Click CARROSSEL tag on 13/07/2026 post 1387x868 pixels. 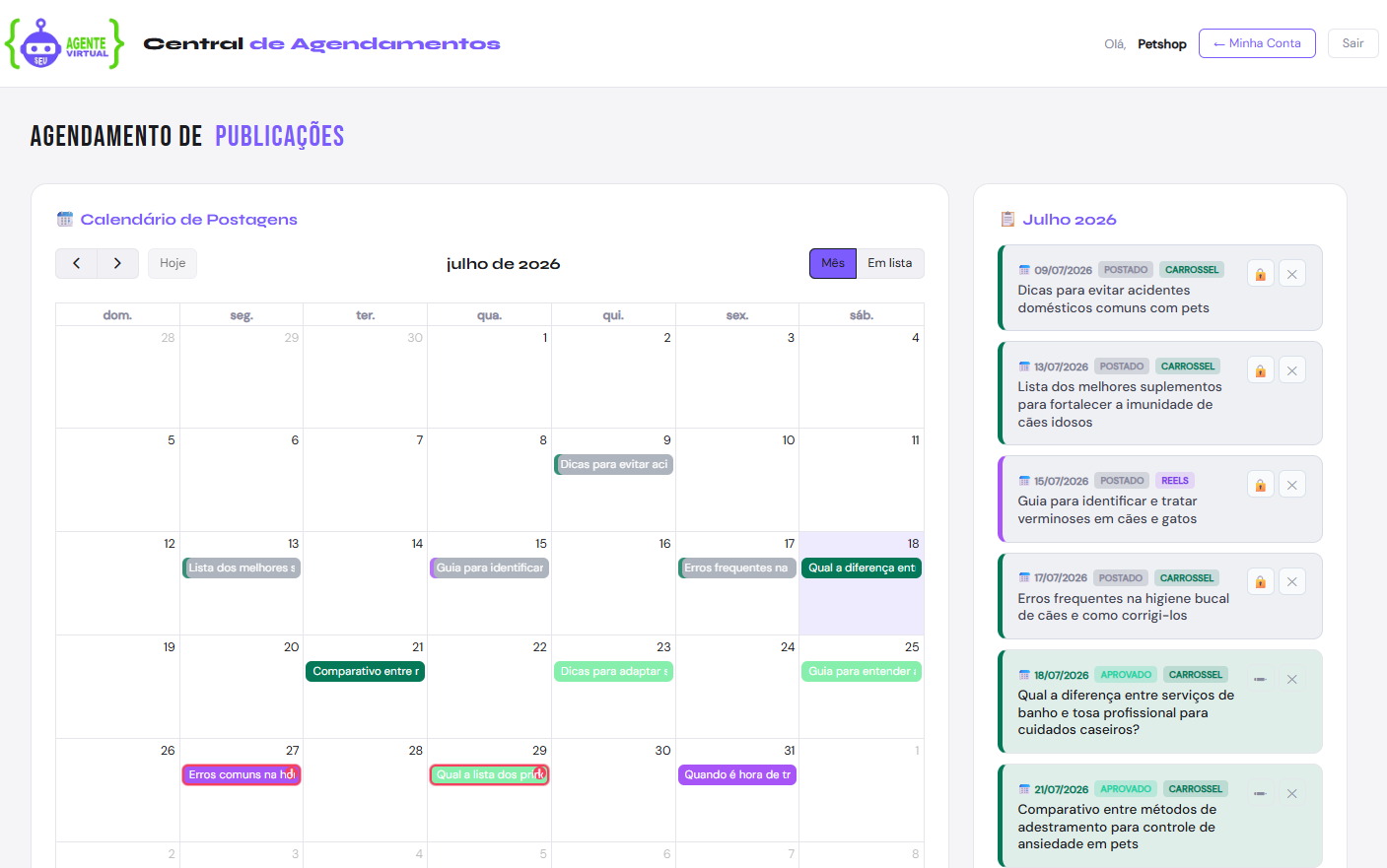pos(1188,367)
